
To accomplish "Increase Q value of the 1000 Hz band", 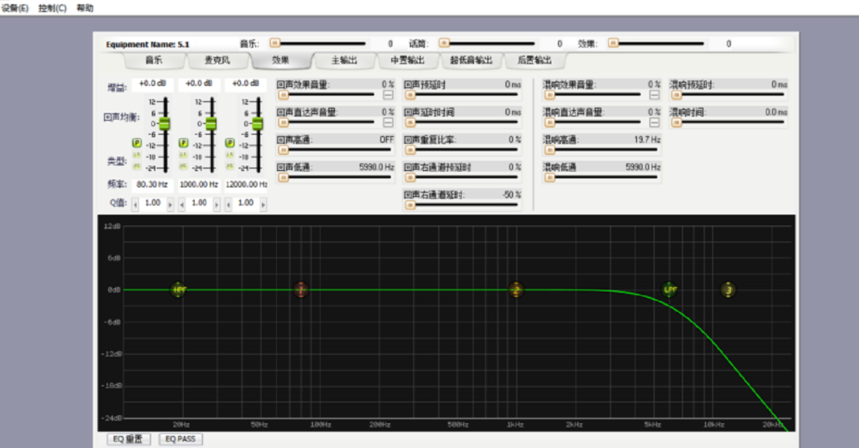I will coord(217,204).
